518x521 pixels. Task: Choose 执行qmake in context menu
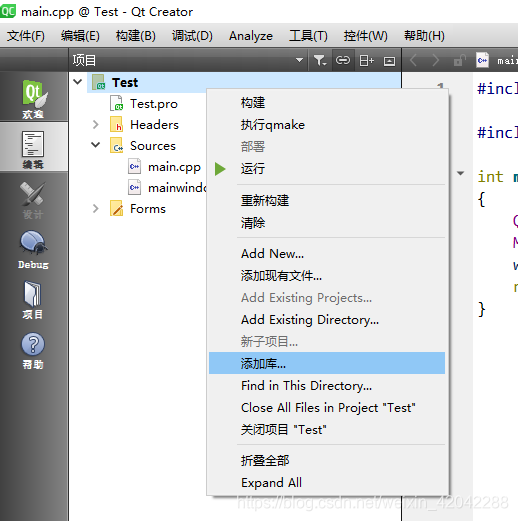pyautogui.click(x=327, y=125)
